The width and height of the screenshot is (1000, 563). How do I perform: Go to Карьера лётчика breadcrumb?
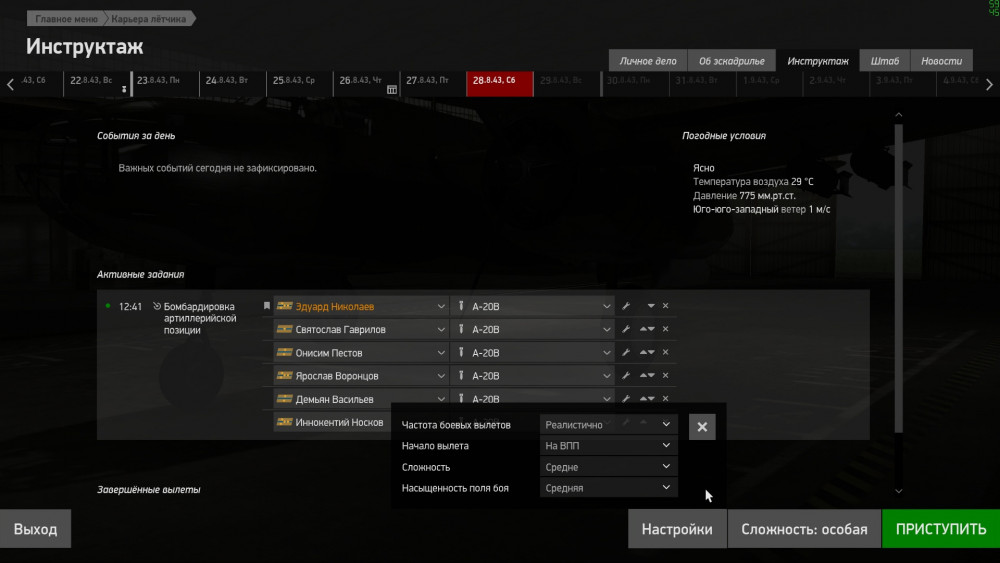149,18
